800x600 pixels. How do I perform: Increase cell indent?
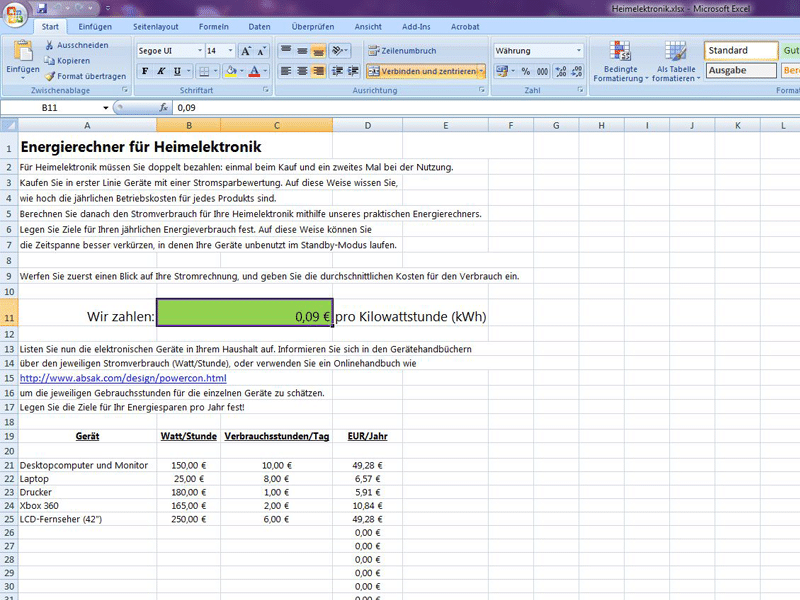coord(353,71)
